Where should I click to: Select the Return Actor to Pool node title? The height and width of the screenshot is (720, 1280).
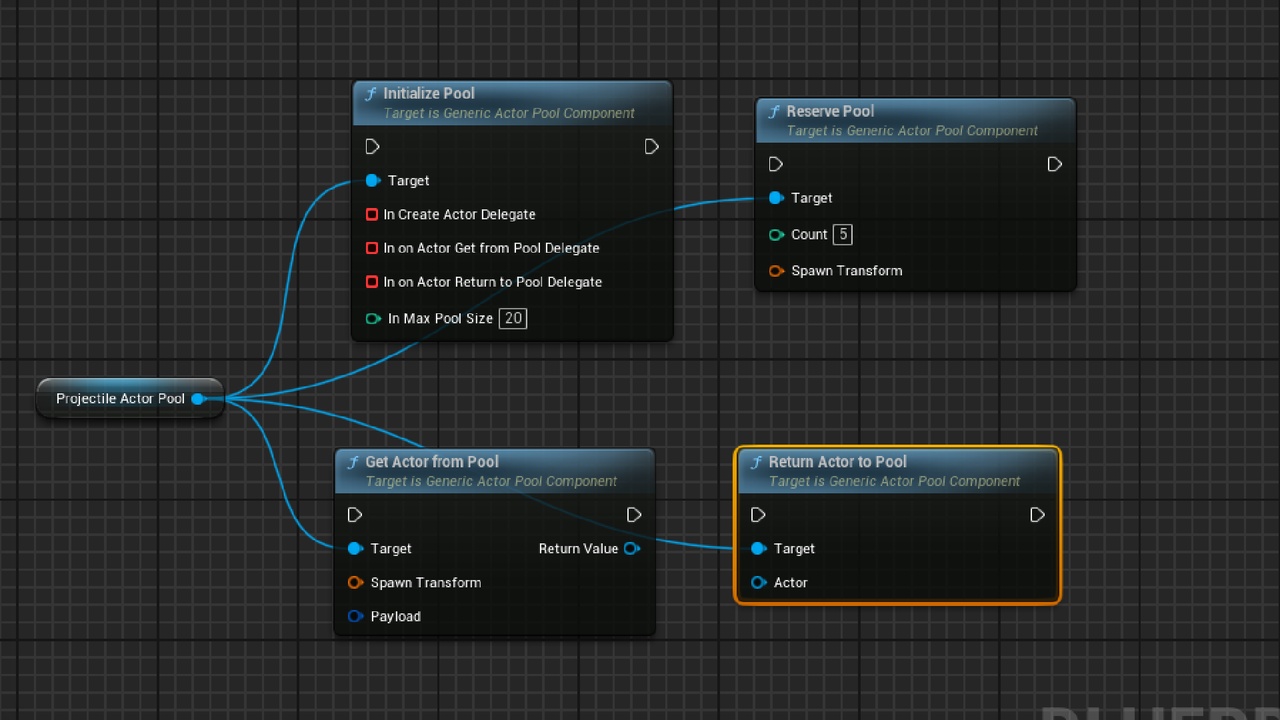pyautogui.click(x=838, y=462)
